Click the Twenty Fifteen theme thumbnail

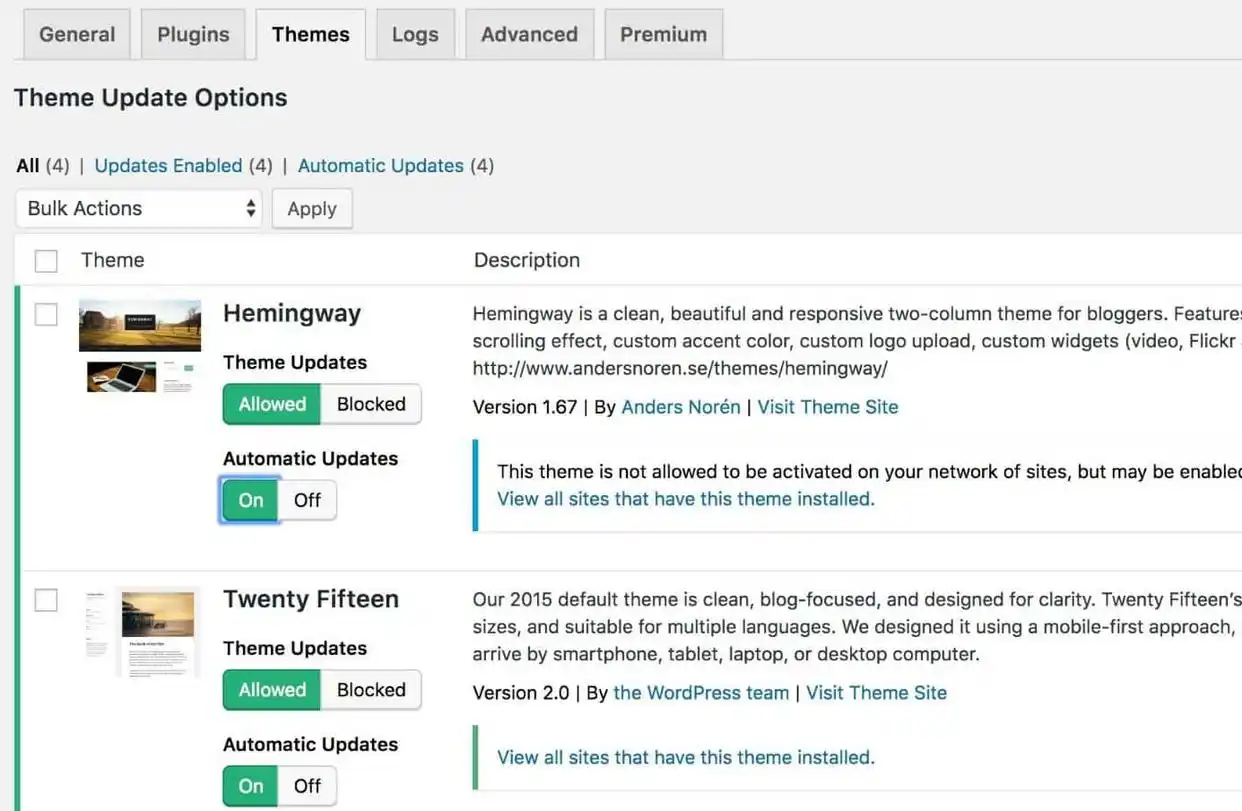[142, 632]
